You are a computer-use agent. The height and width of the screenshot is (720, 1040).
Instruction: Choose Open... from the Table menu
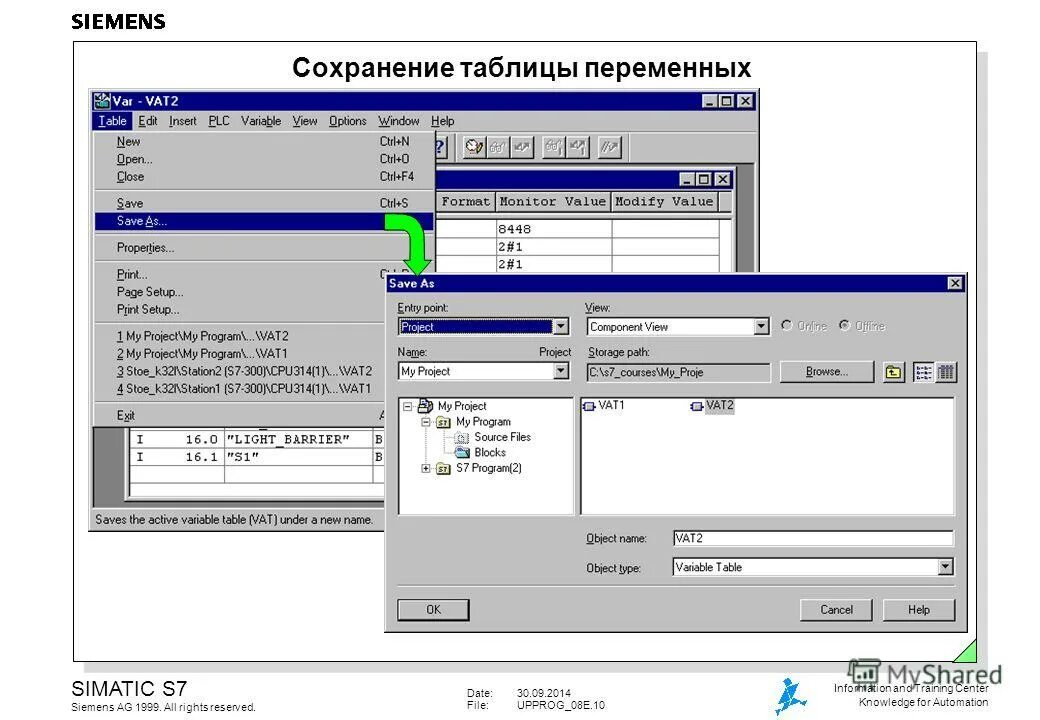coord(264,159)
